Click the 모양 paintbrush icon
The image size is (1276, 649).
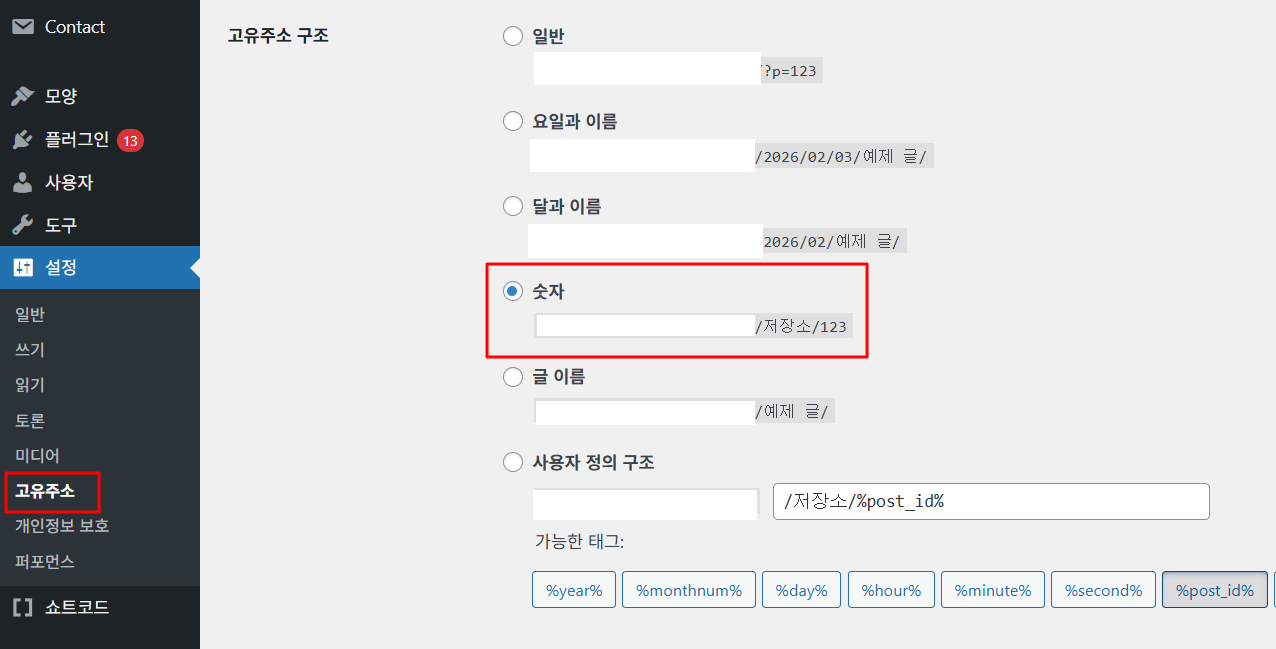pyautogui.click(x=22, y=97)
